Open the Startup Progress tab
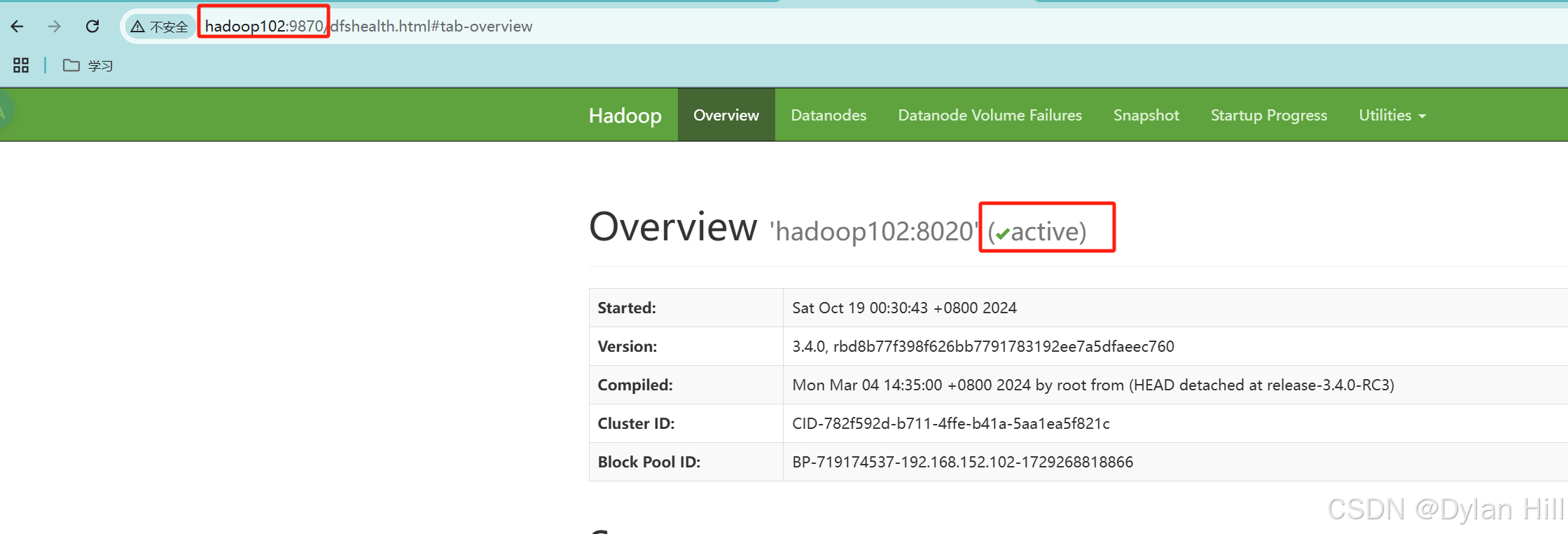This screenshot has width=1568, height=534. pos(1268,115)
